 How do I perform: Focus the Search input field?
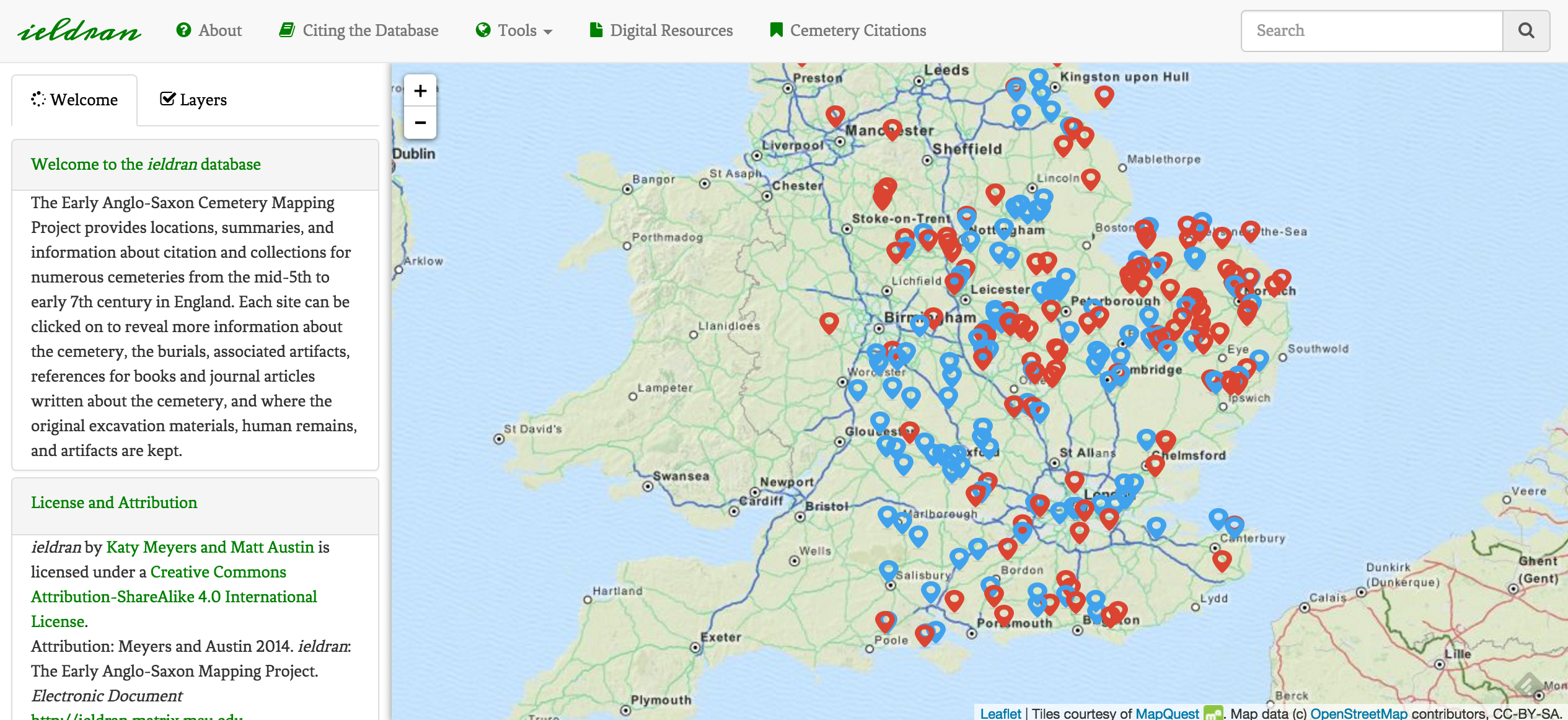1372,30
